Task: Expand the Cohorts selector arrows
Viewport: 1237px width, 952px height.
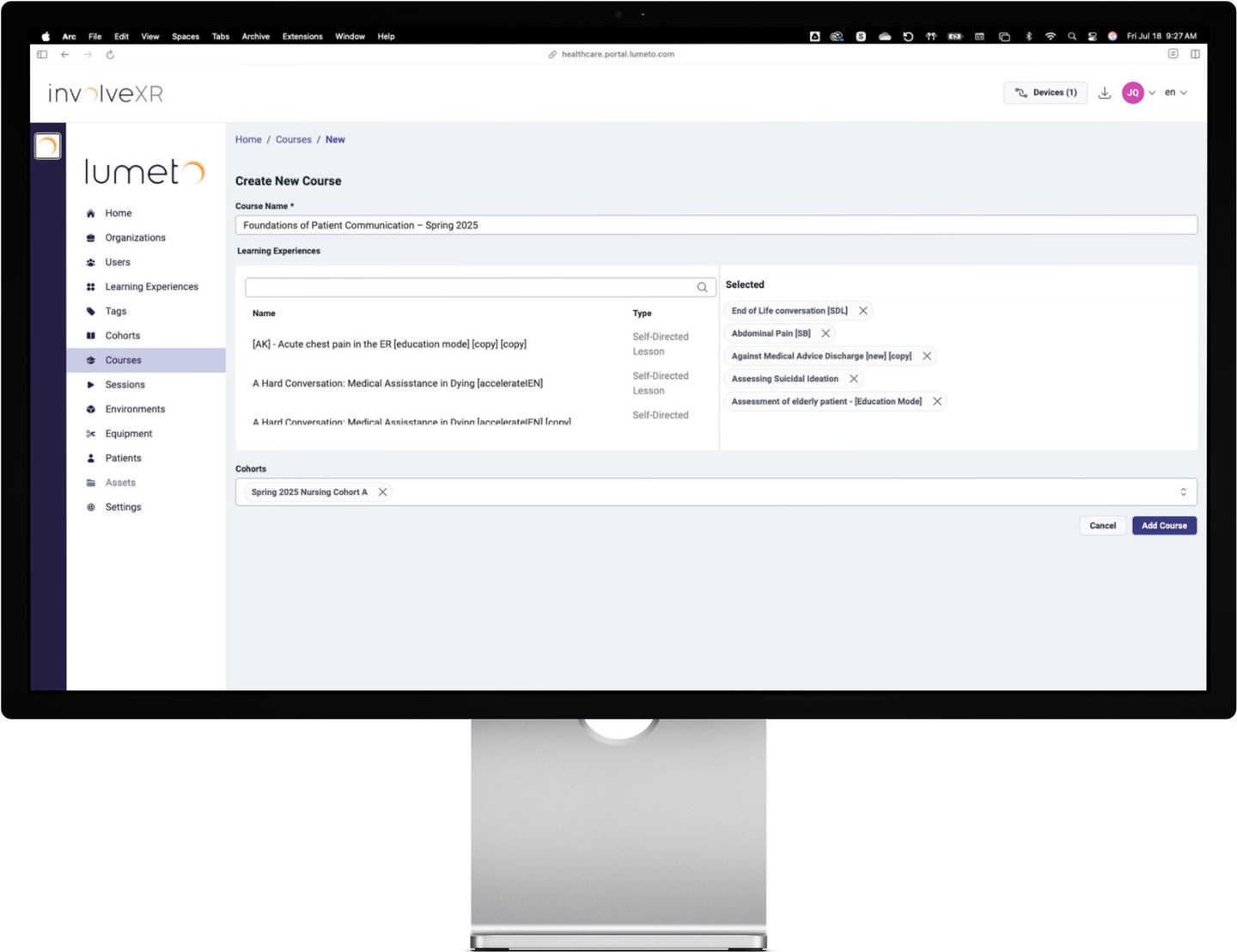Action: coord(1183,492)
